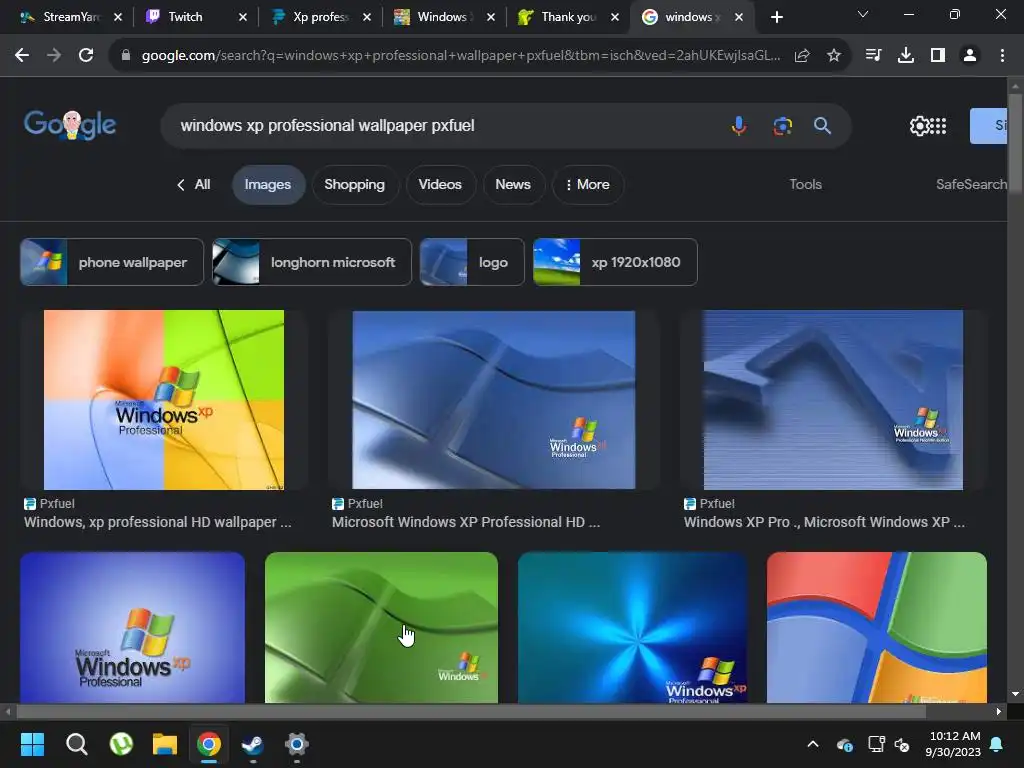Screen dimensions: 1024x768
Task: Open the blue starburst Windows XP thumbnail
Action: tap(632, 628)
